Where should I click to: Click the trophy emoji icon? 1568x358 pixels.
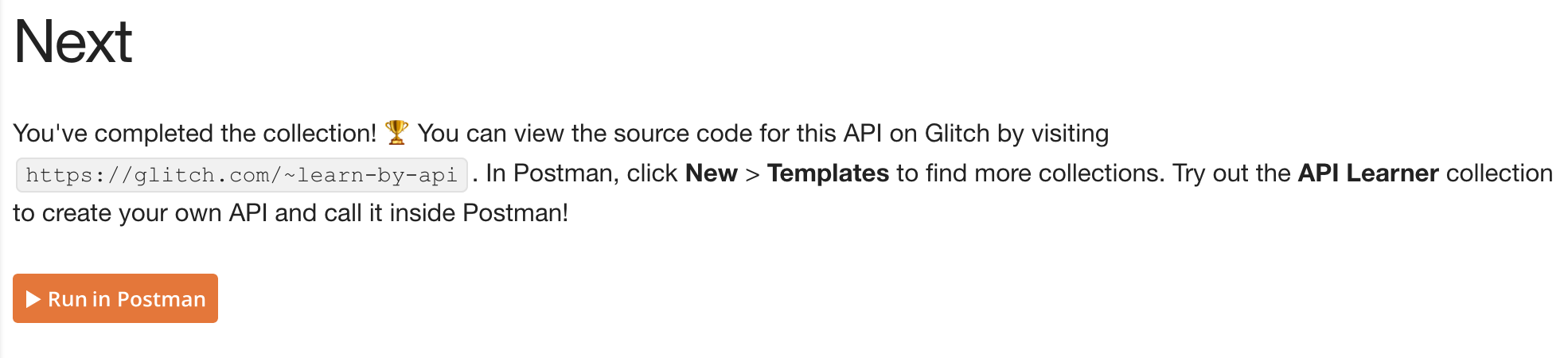tap(396, 132)
